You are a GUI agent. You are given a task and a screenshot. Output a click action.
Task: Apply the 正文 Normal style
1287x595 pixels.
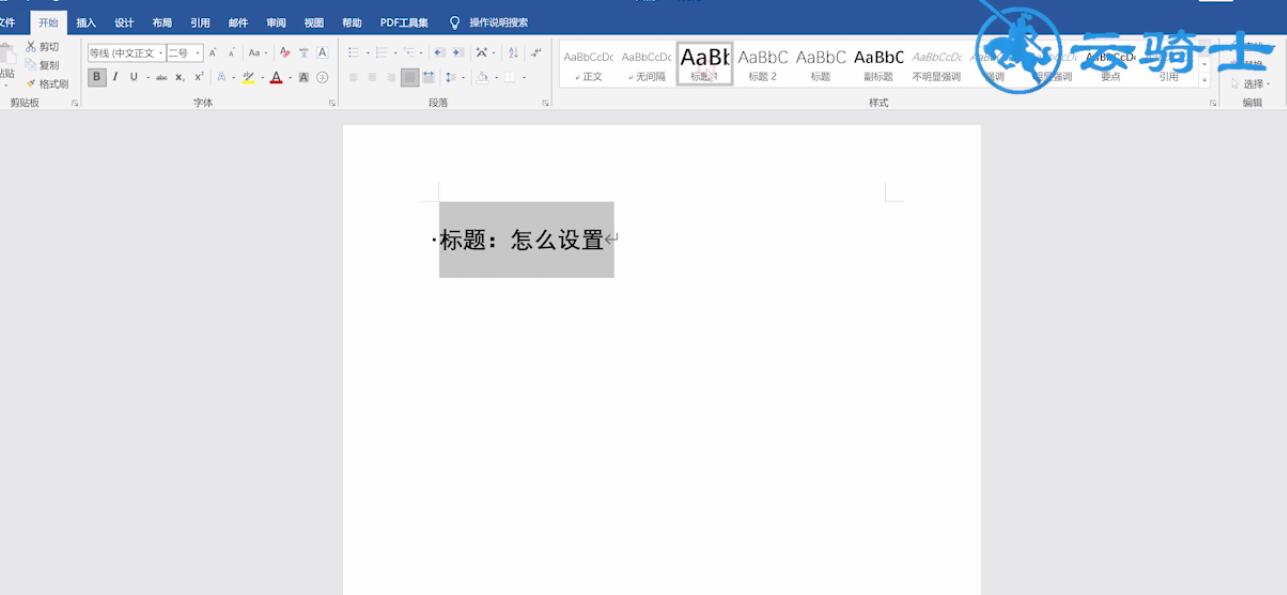pos(588,64)
